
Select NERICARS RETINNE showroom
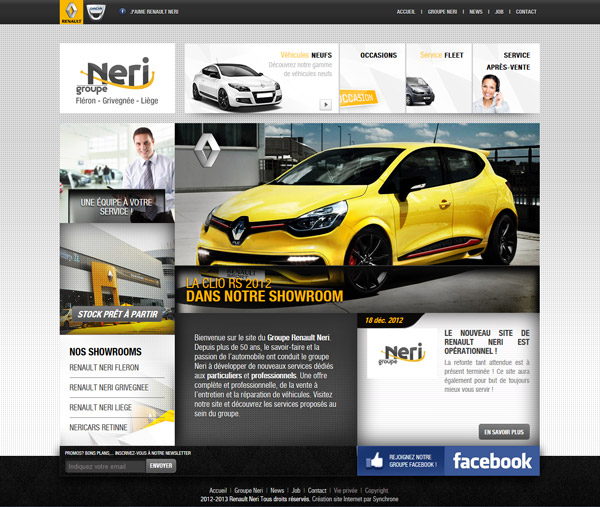point(98,427)
